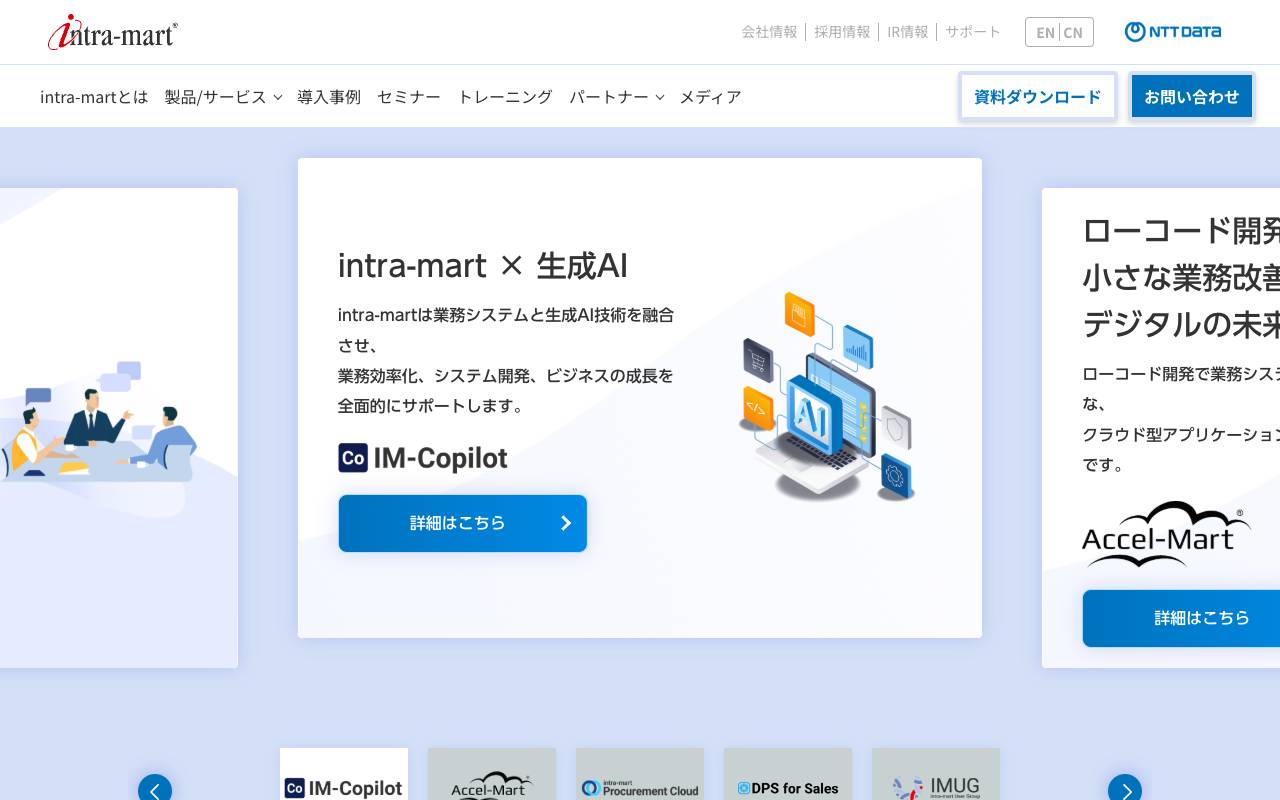
Task: Switch the site language to EN
Action: (x=1045, y=32)
